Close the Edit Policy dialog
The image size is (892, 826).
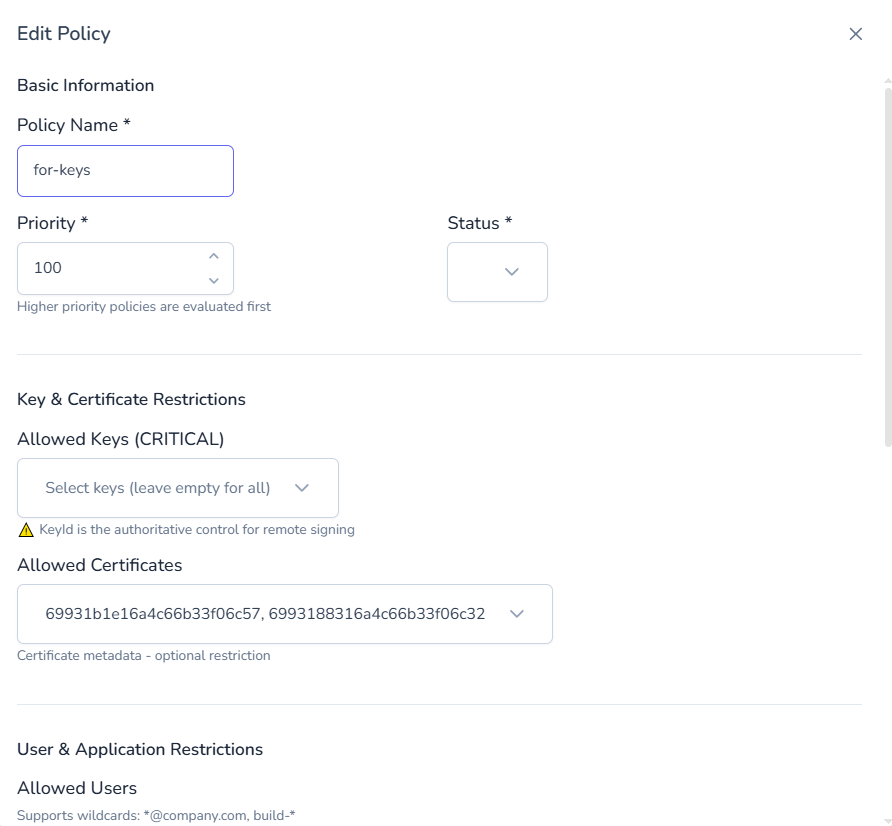coord(856,33)
